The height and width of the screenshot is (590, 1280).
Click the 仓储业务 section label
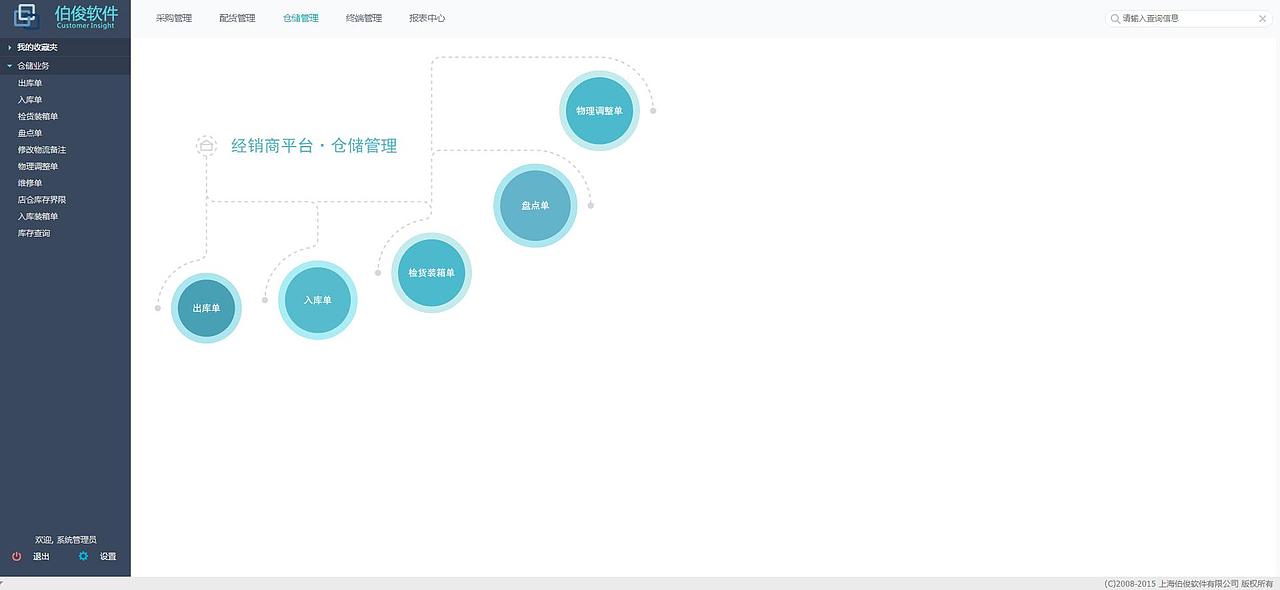[x=33, y=65]
